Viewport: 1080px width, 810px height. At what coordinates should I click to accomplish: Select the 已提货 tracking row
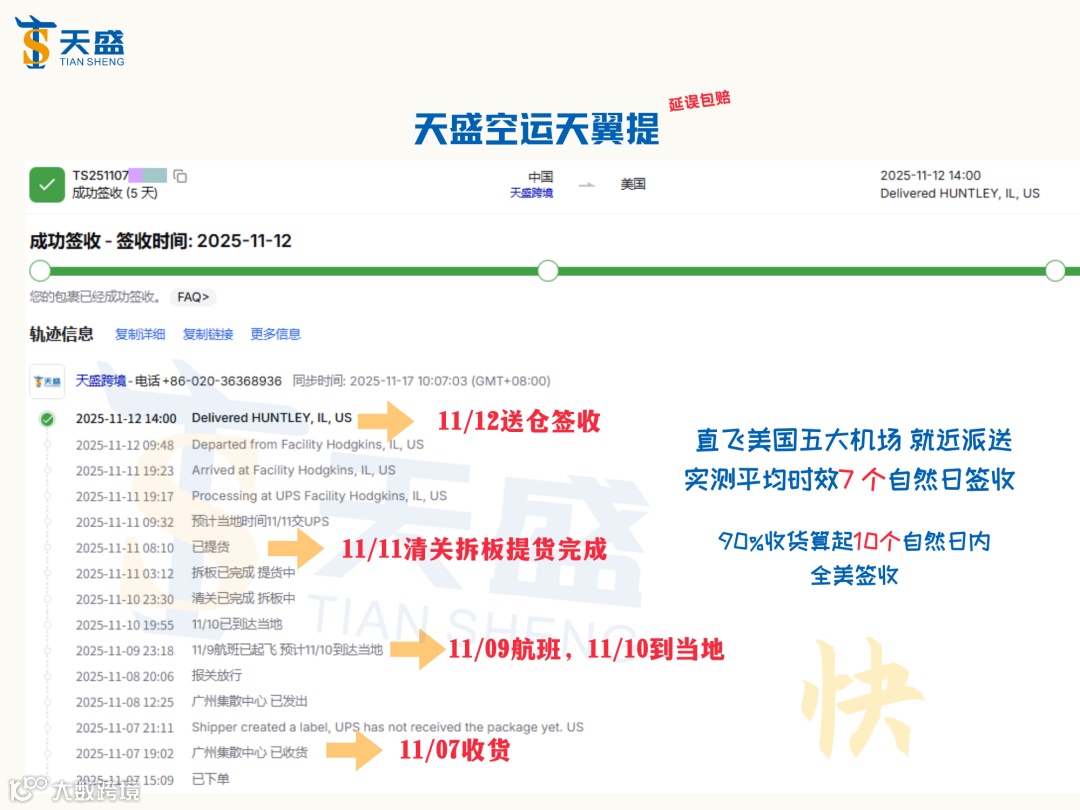(153, 548)
